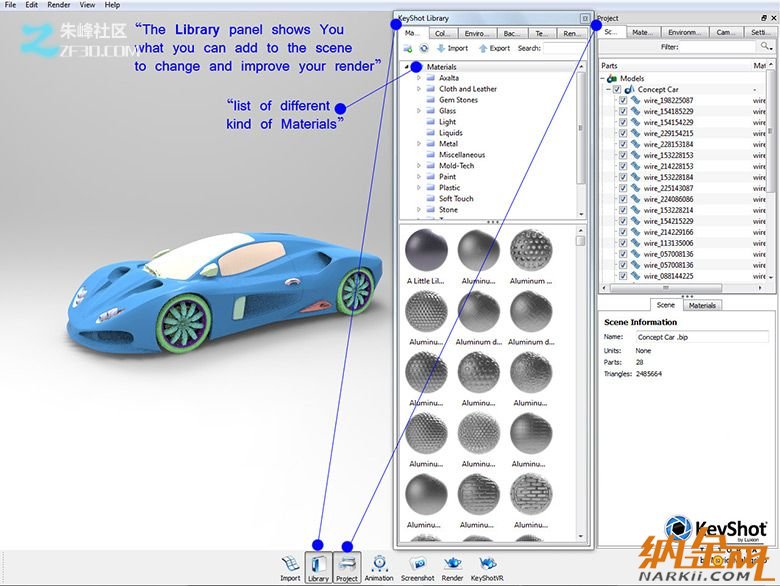Expand the Metal folder in library tree
The image size is (780, 586).
(419, 144)
